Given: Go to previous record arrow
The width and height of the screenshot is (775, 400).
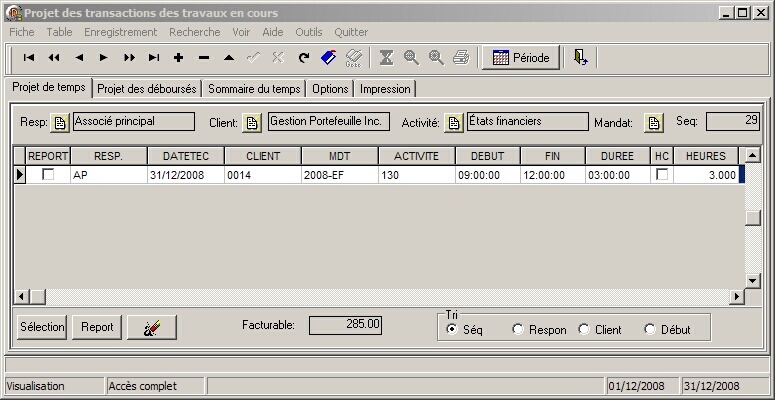Looking at the screenshot, I should click(x=79, y=58).
